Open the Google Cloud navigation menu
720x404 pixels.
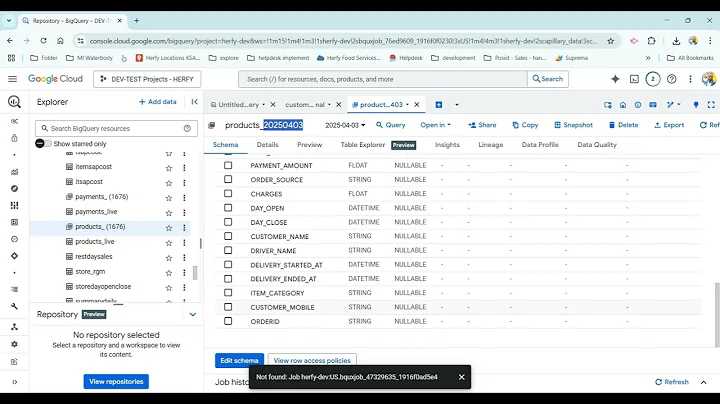[x=12, y=79]
